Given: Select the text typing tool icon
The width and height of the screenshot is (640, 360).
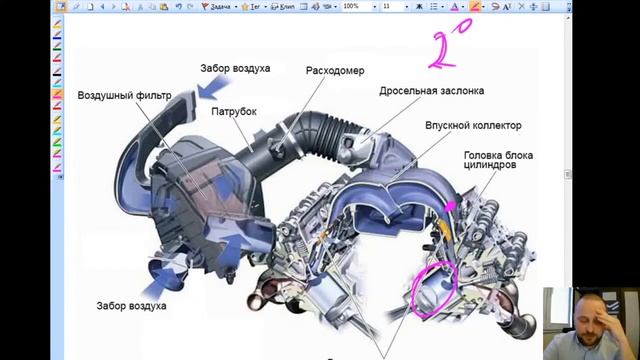Looking at the screenshot, I should click(x=507, y=7).
